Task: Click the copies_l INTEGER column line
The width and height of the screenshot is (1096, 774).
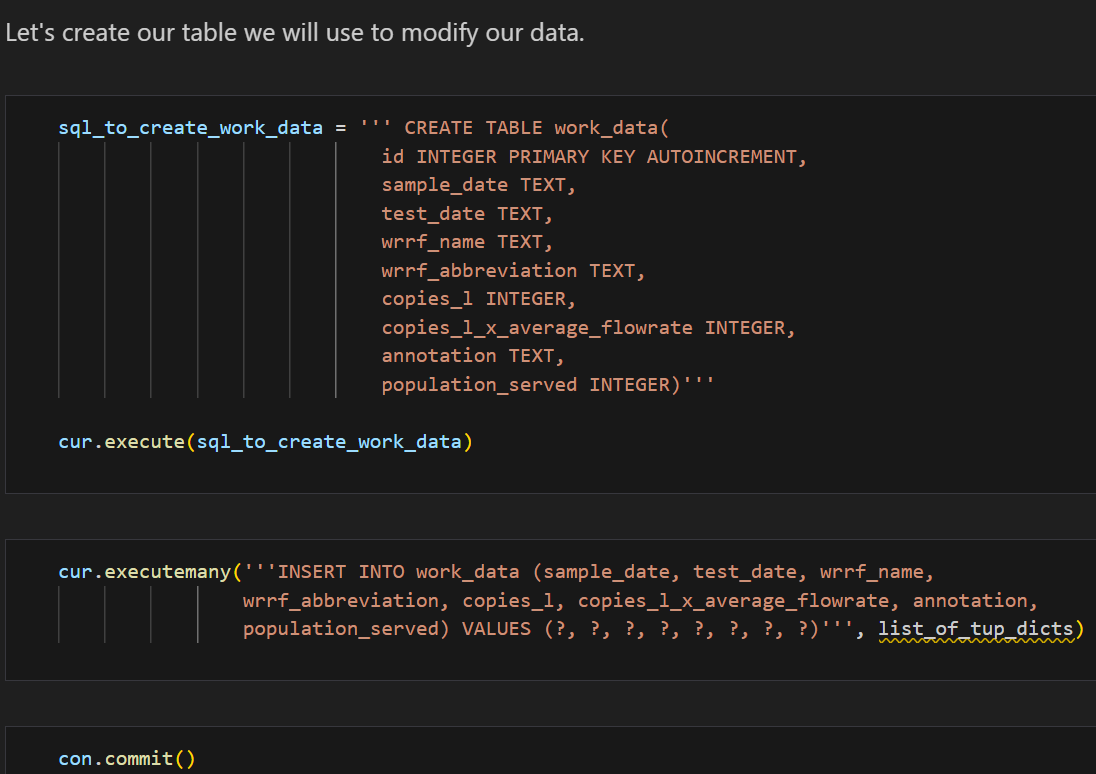Action: (479, 299)
